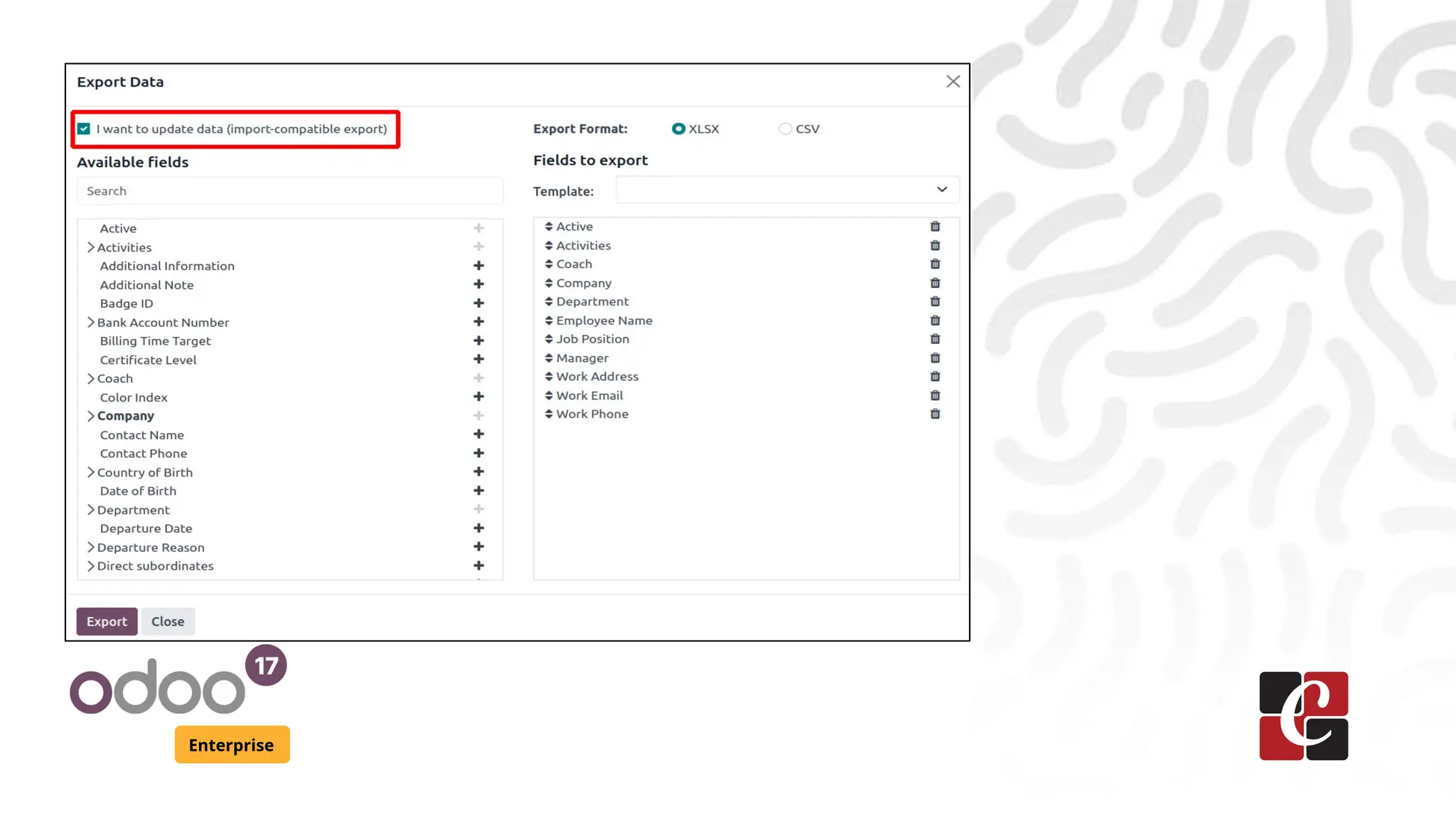Expand the Bank Account Number field

(x=91, y=323)
